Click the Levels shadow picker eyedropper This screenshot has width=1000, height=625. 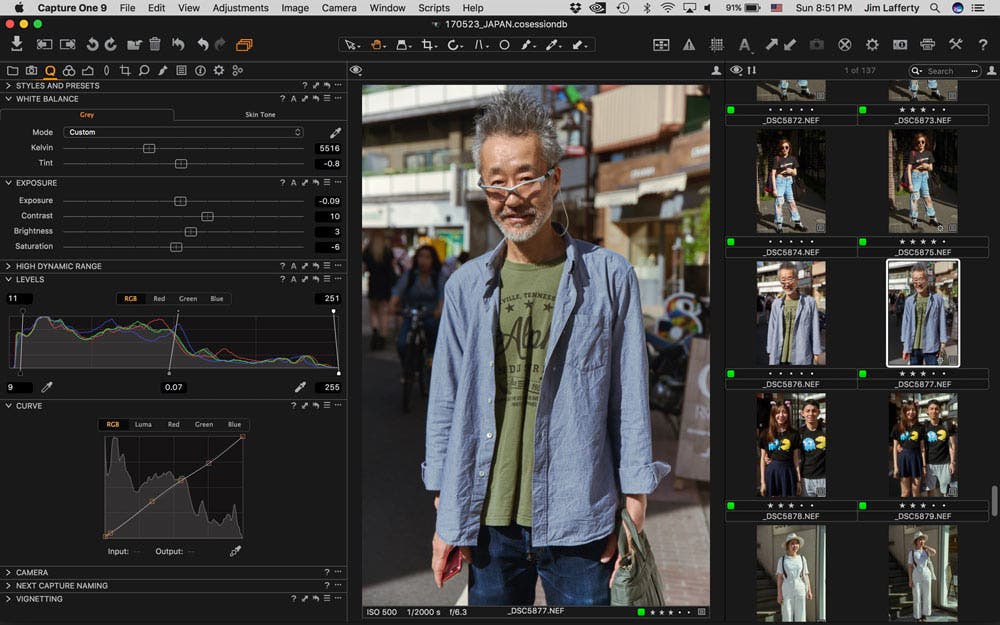[x=47, y=386]
